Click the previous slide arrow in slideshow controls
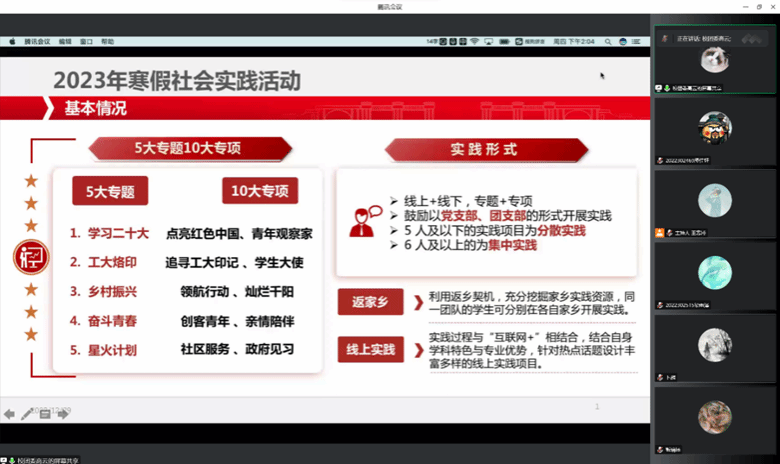The width and height of the screenshot is (780, 464). 9,414
